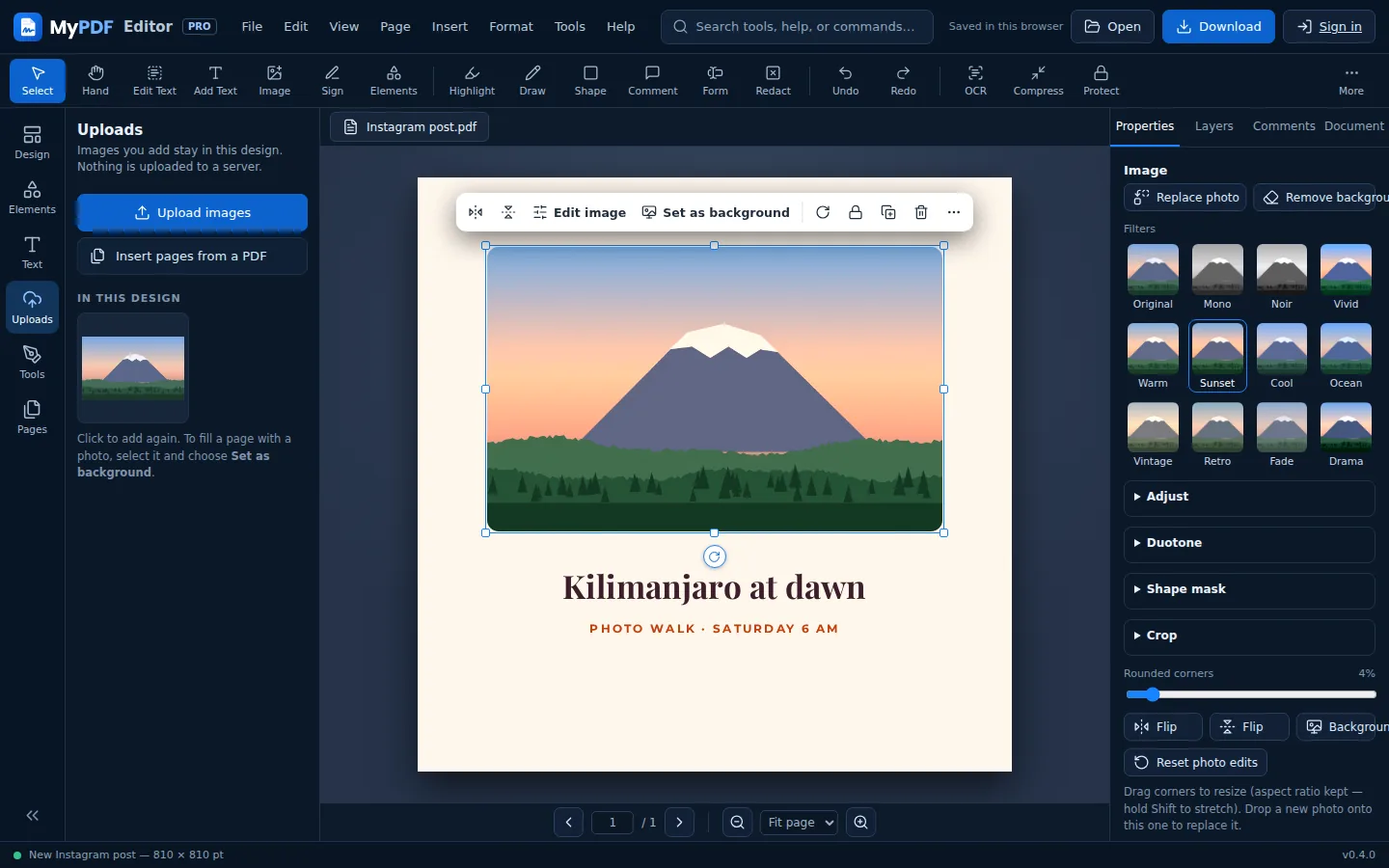This screenshot has width=1389, height=868.
Task: Select the Sign tool
Action: pyautogui.click(x=333, y=81)
